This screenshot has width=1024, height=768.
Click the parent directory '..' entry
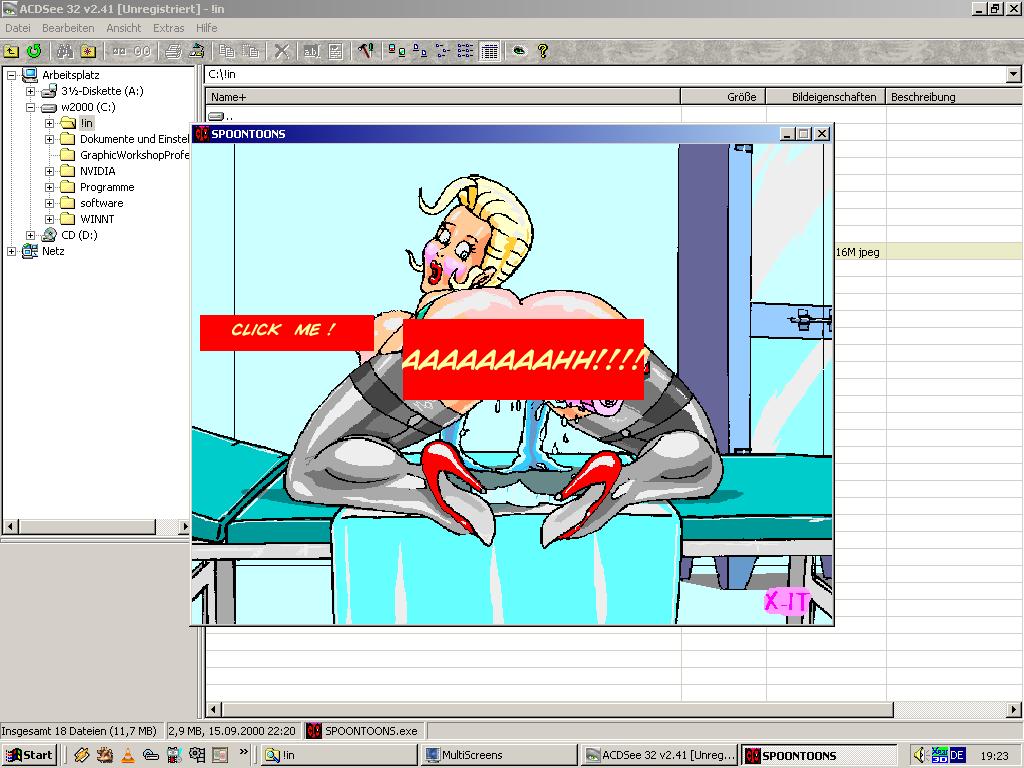coord(221,116)
